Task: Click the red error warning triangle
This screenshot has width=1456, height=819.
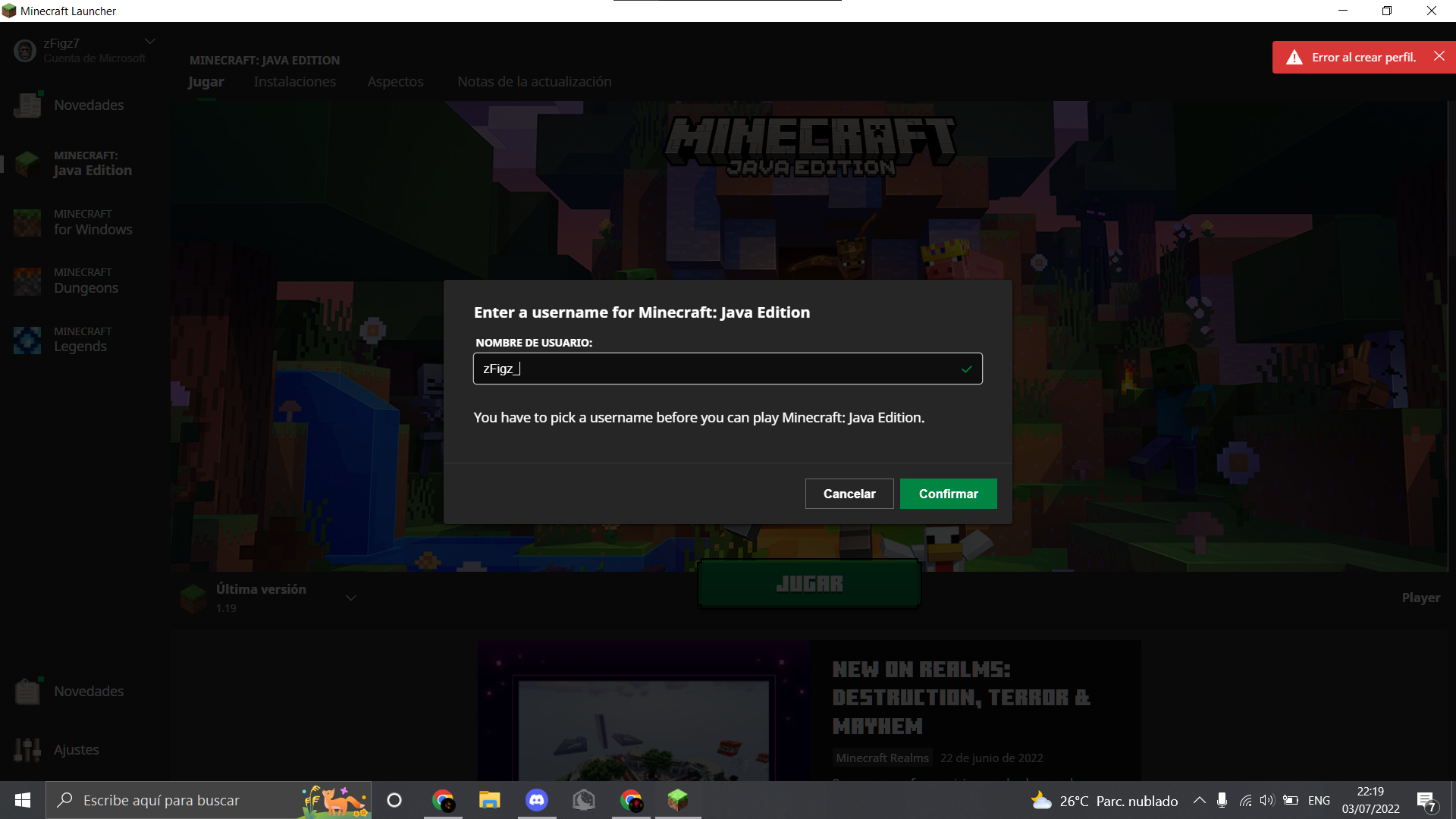Action: coord(1294,58)
